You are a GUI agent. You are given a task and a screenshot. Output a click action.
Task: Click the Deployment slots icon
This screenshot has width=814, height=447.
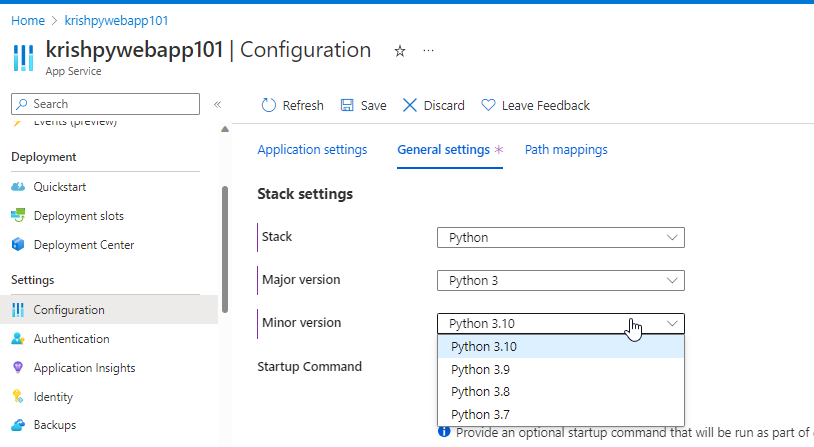point(18,215)
